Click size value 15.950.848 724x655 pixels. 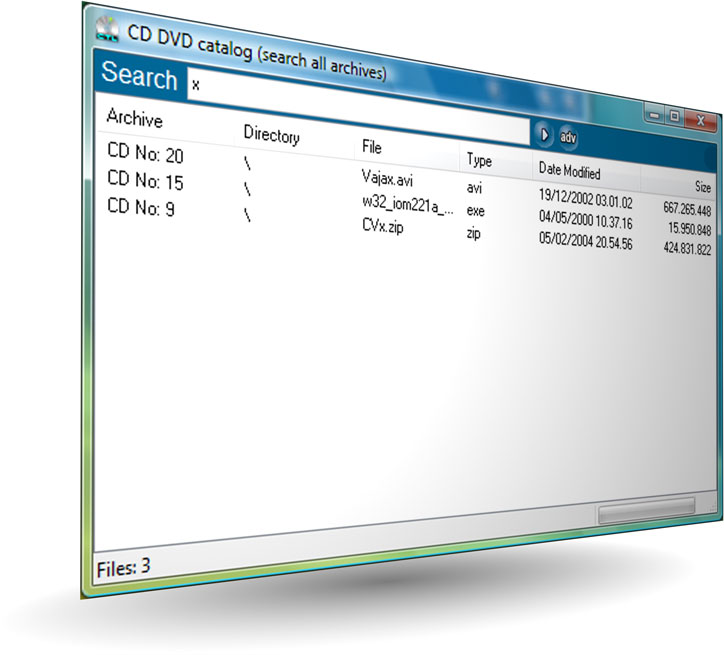tap(689, 228)
